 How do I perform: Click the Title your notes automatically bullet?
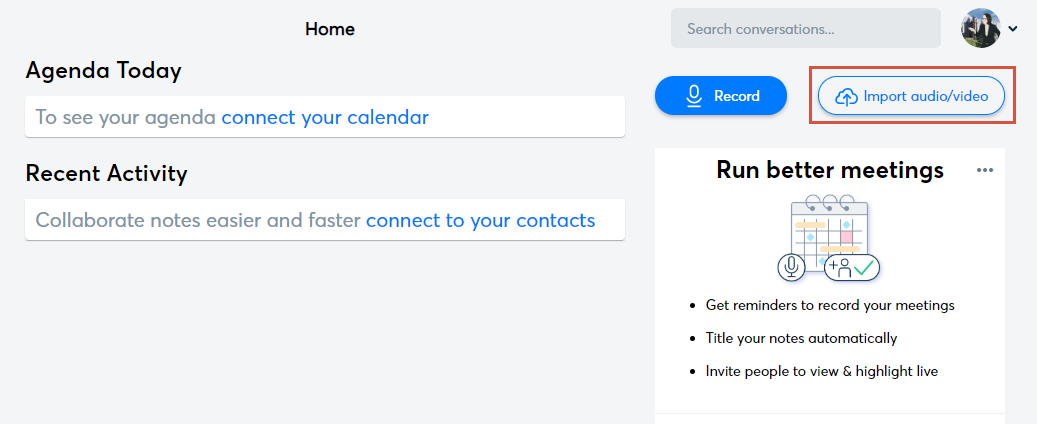pos(801,338)
